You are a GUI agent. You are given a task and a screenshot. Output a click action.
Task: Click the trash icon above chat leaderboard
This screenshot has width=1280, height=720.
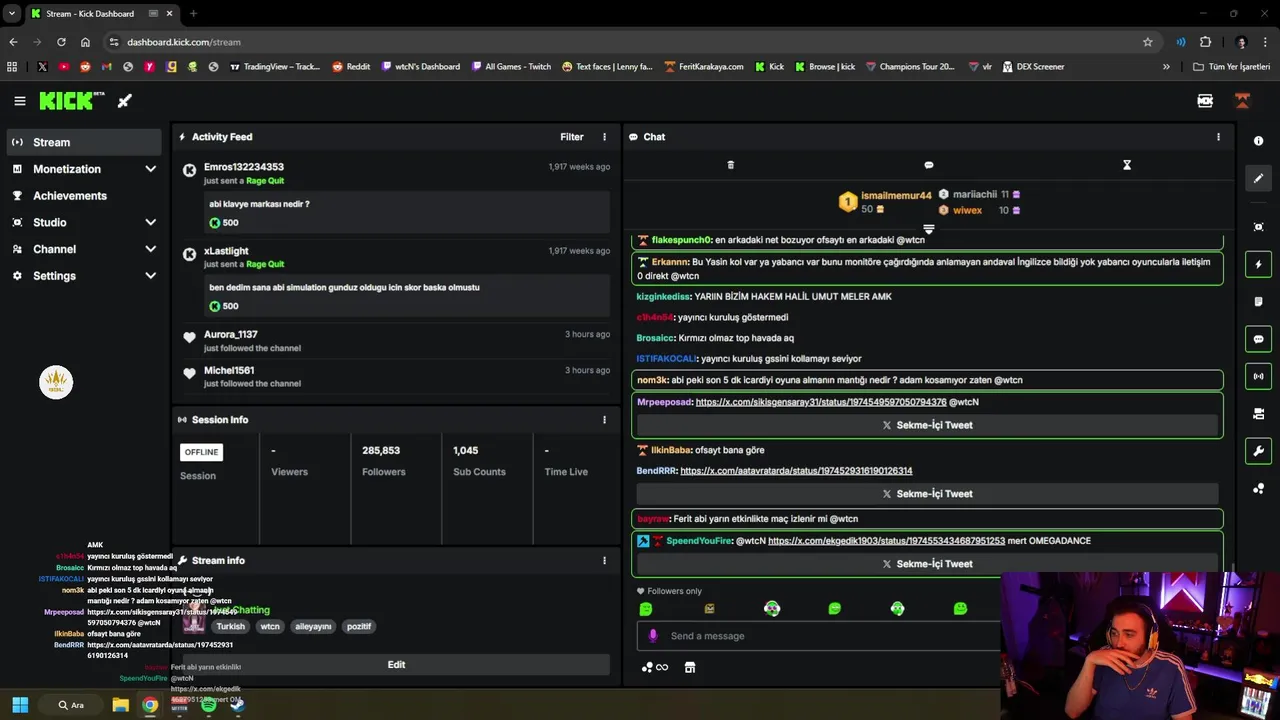(730, 165)
